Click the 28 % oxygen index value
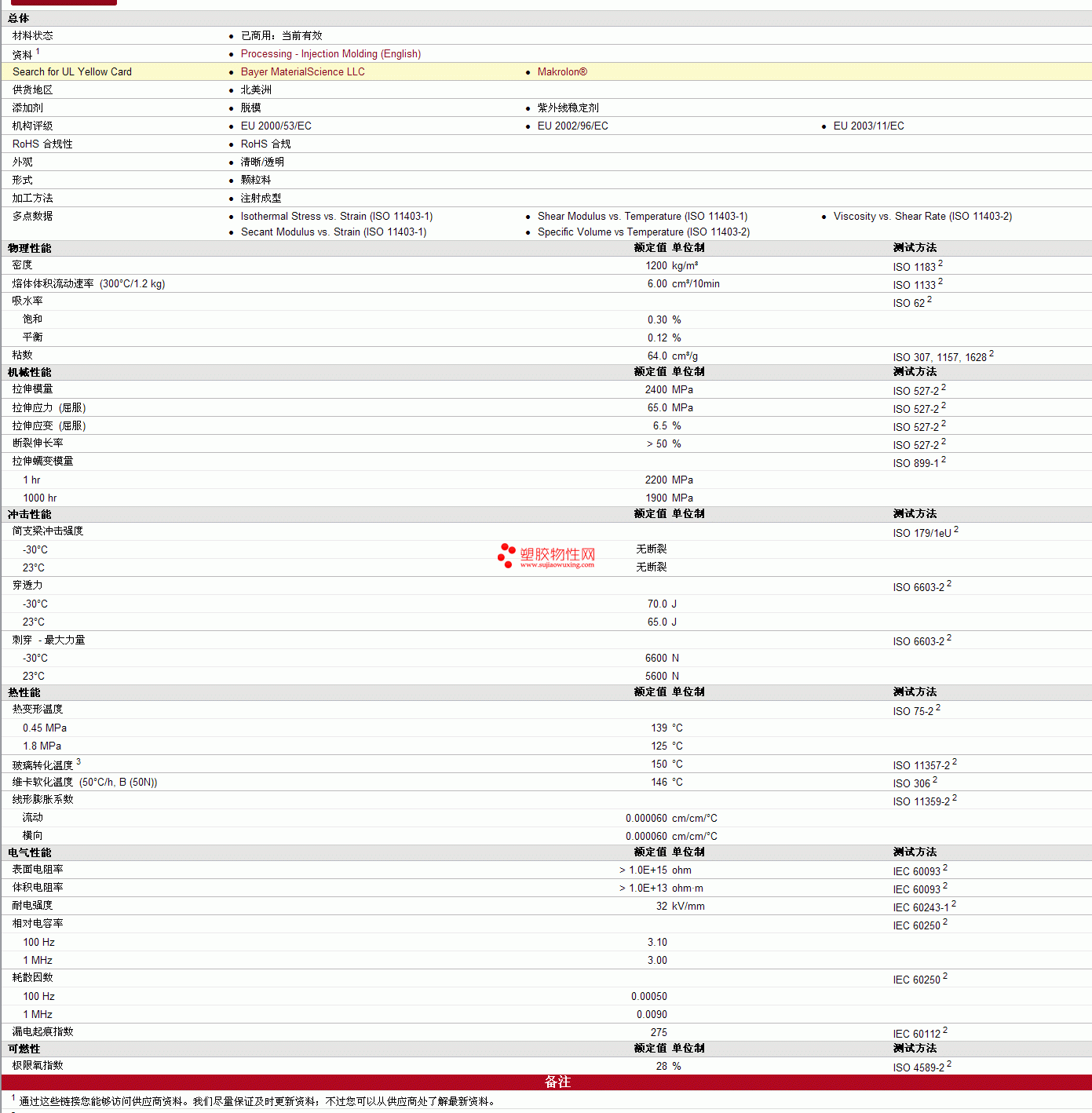1092x1113 pixels. tap(669, 1066)
